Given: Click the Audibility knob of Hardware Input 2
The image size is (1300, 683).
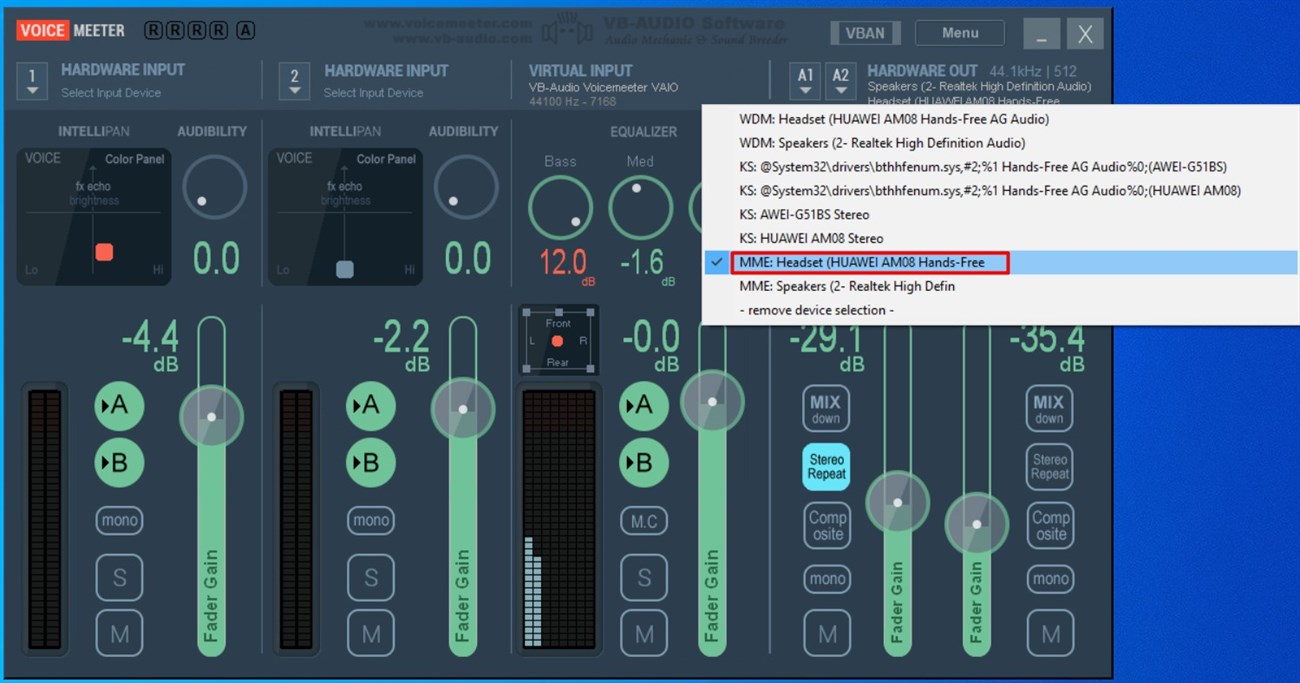Looking at the screenshot, I should click(466, 187).
